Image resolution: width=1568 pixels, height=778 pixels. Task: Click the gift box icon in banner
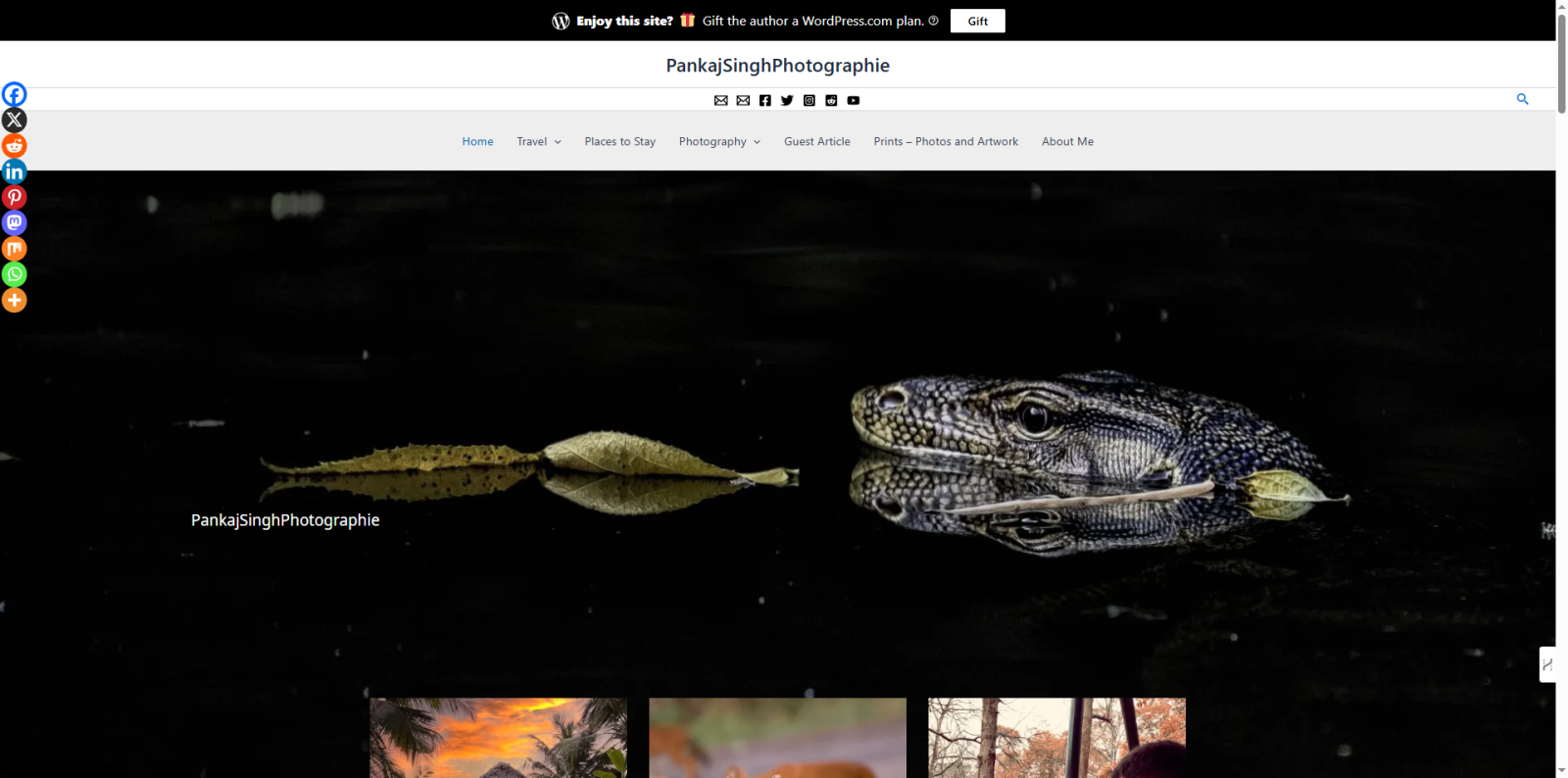point(688,20)
